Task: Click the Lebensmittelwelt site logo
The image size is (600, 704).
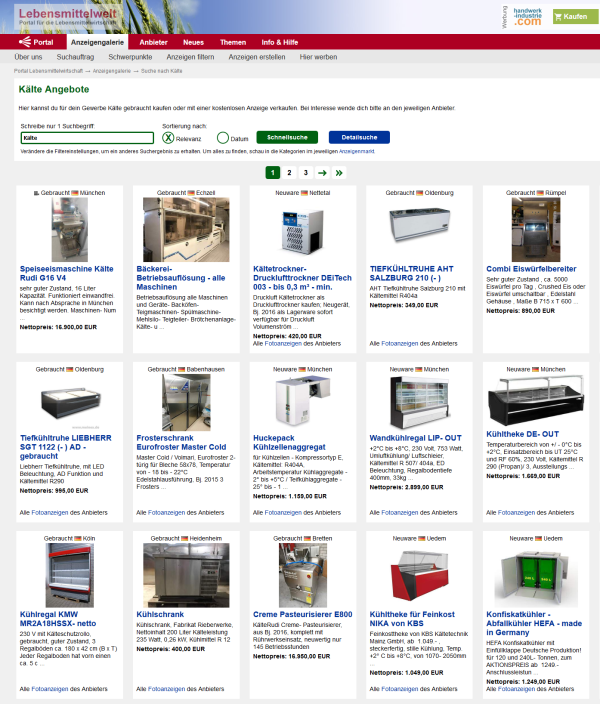Action: [67, 17]
